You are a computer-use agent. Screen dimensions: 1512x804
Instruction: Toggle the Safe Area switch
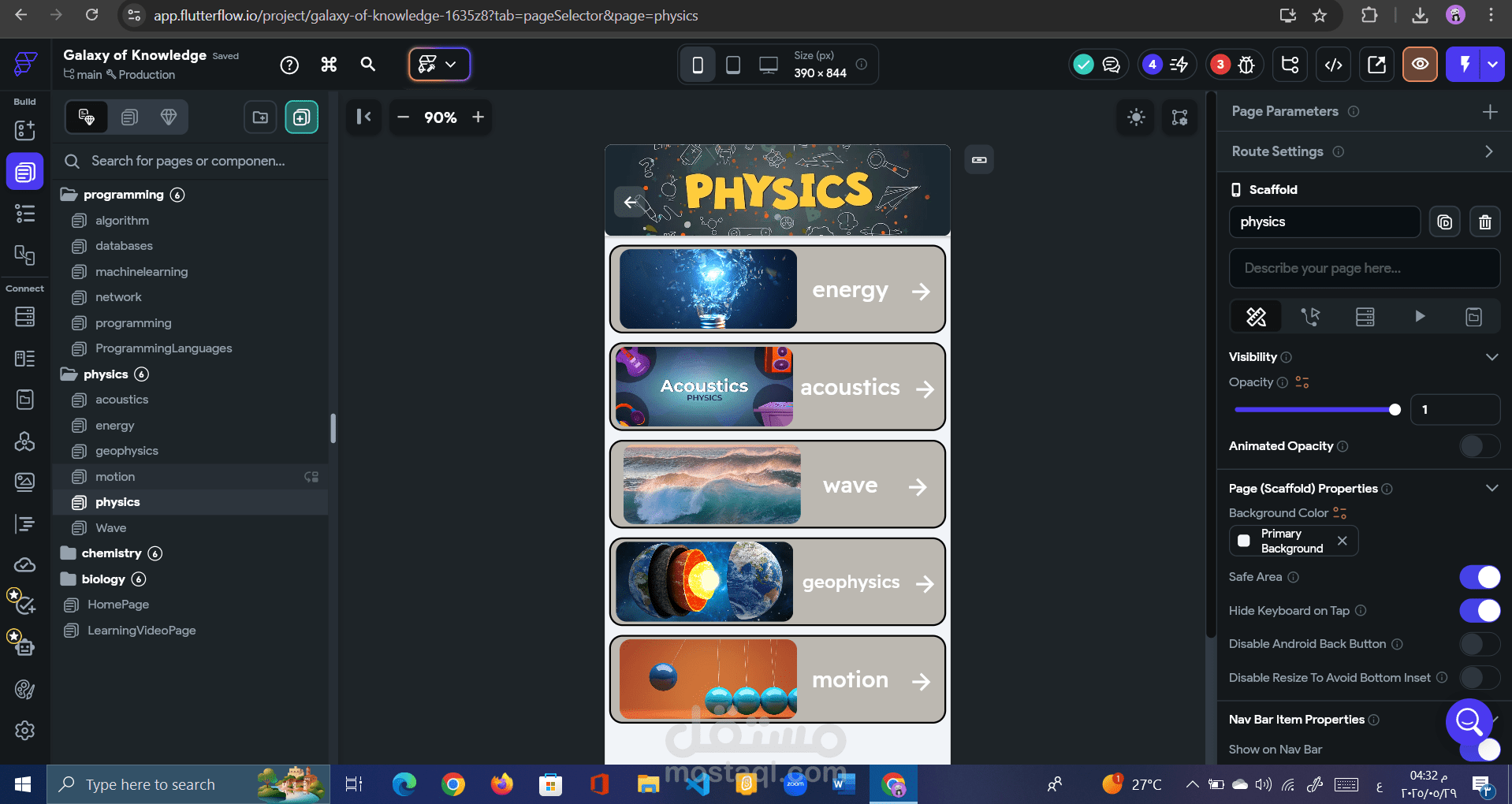click(x=1479, y=577)
